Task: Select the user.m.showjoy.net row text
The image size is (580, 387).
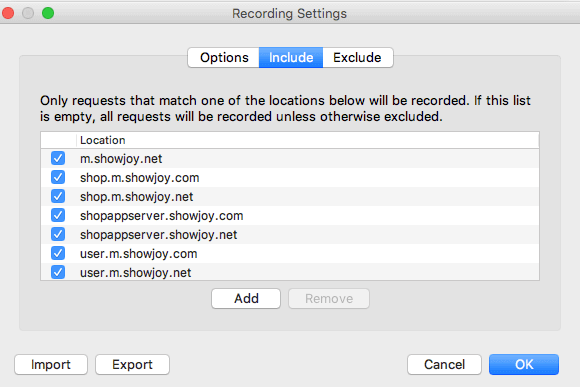Action: [135, 273]
